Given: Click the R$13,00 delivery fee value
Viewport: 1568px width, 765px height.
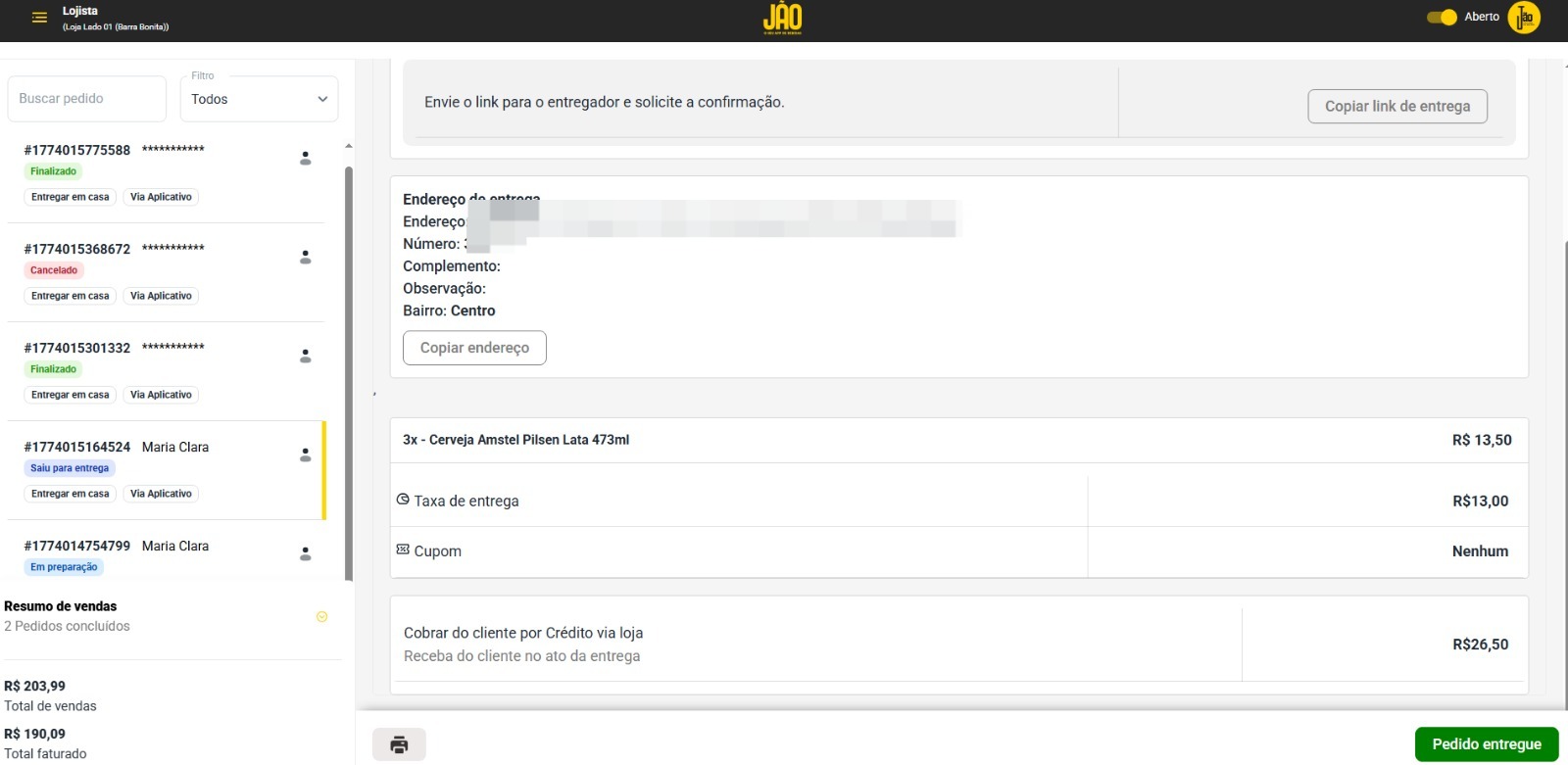Looking at the screenshot, I should (1480, 501).
